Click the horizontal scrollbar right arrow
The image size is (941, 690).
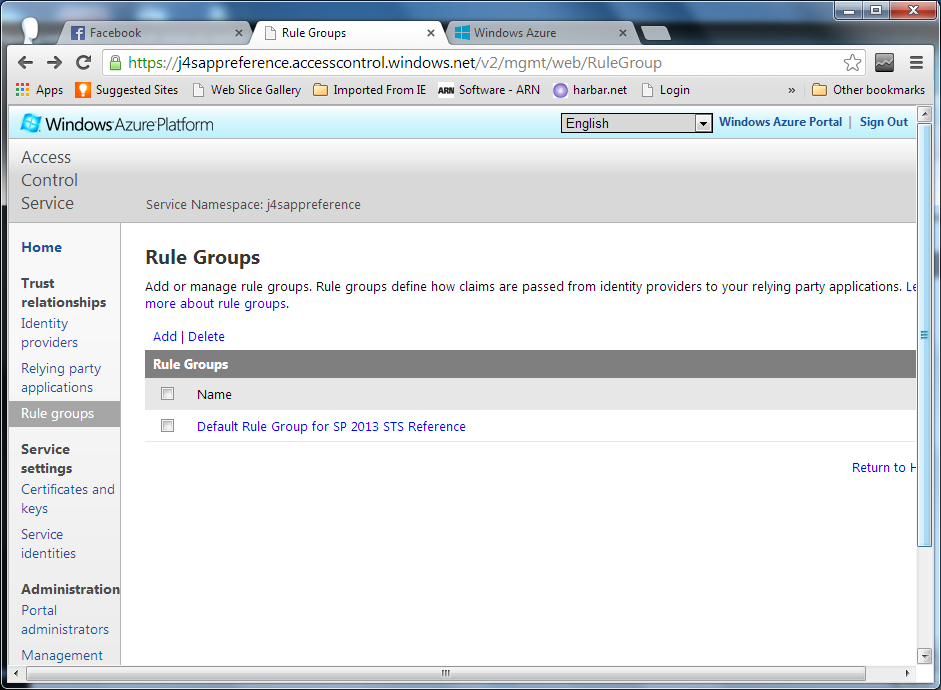click(x=907, y=673)
